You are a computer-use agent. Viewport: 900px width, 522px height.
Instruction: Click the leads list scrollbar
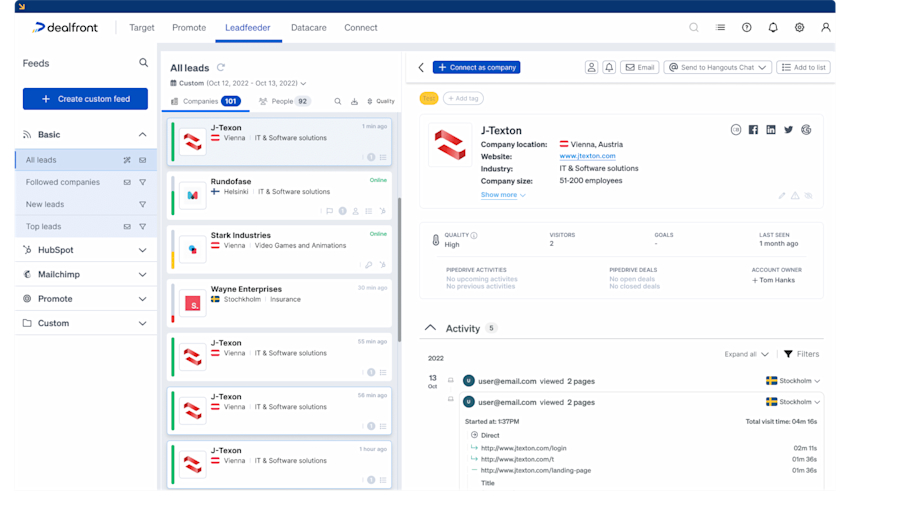399,270
